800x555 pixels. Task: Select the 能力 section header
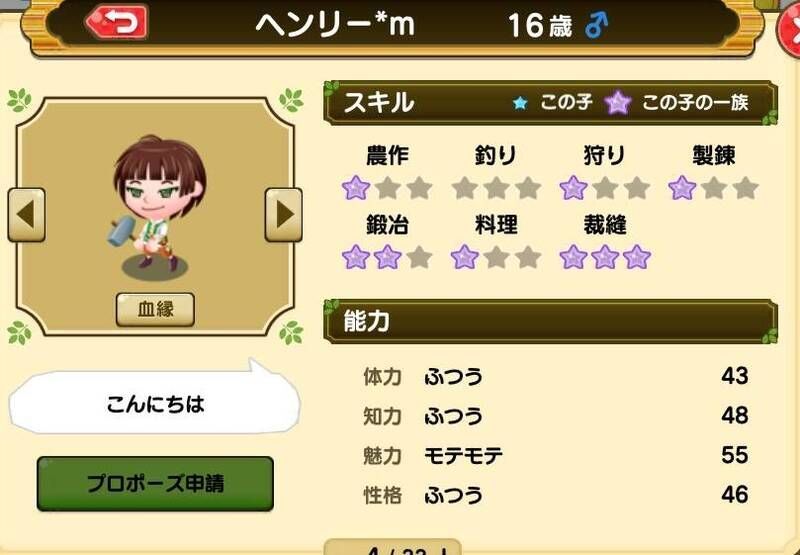click(551, 321)
